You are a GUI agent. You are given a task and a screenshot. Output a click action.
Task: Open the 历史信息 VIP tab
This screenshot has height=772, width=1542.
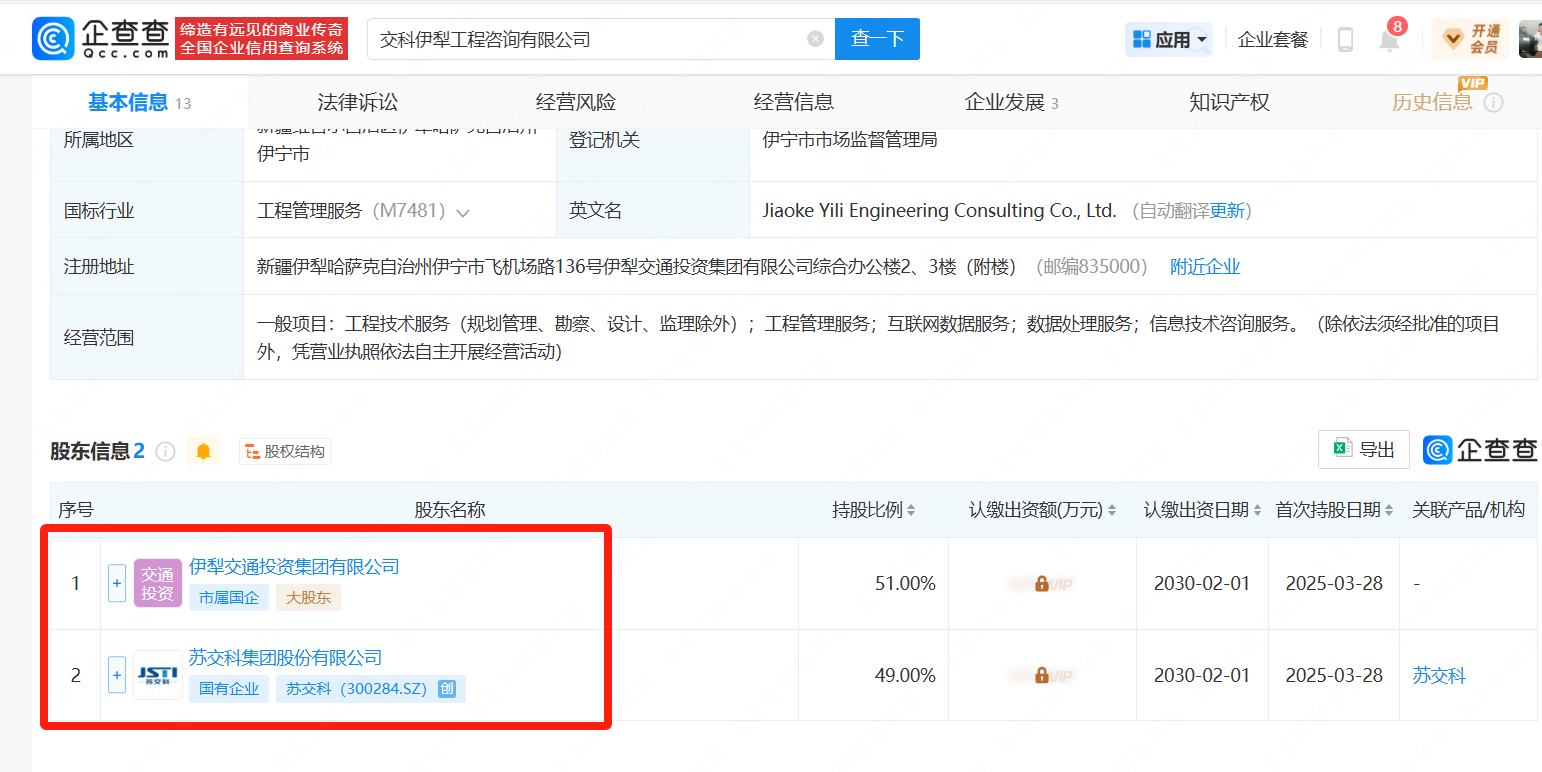tap(1432, 102)
